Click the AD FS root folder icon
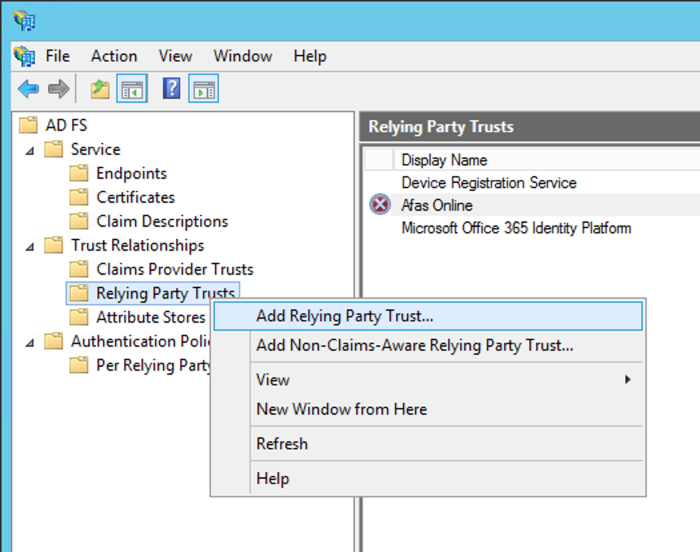Screen dimensions: 700x552 tap(28, 125)
